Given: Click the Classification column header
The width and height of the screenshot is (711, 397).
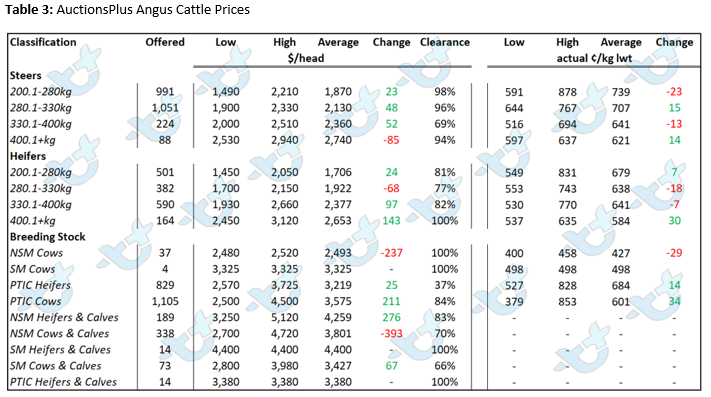Looking at the screenshot, I should pyautogui.click(x=43, y=42).
